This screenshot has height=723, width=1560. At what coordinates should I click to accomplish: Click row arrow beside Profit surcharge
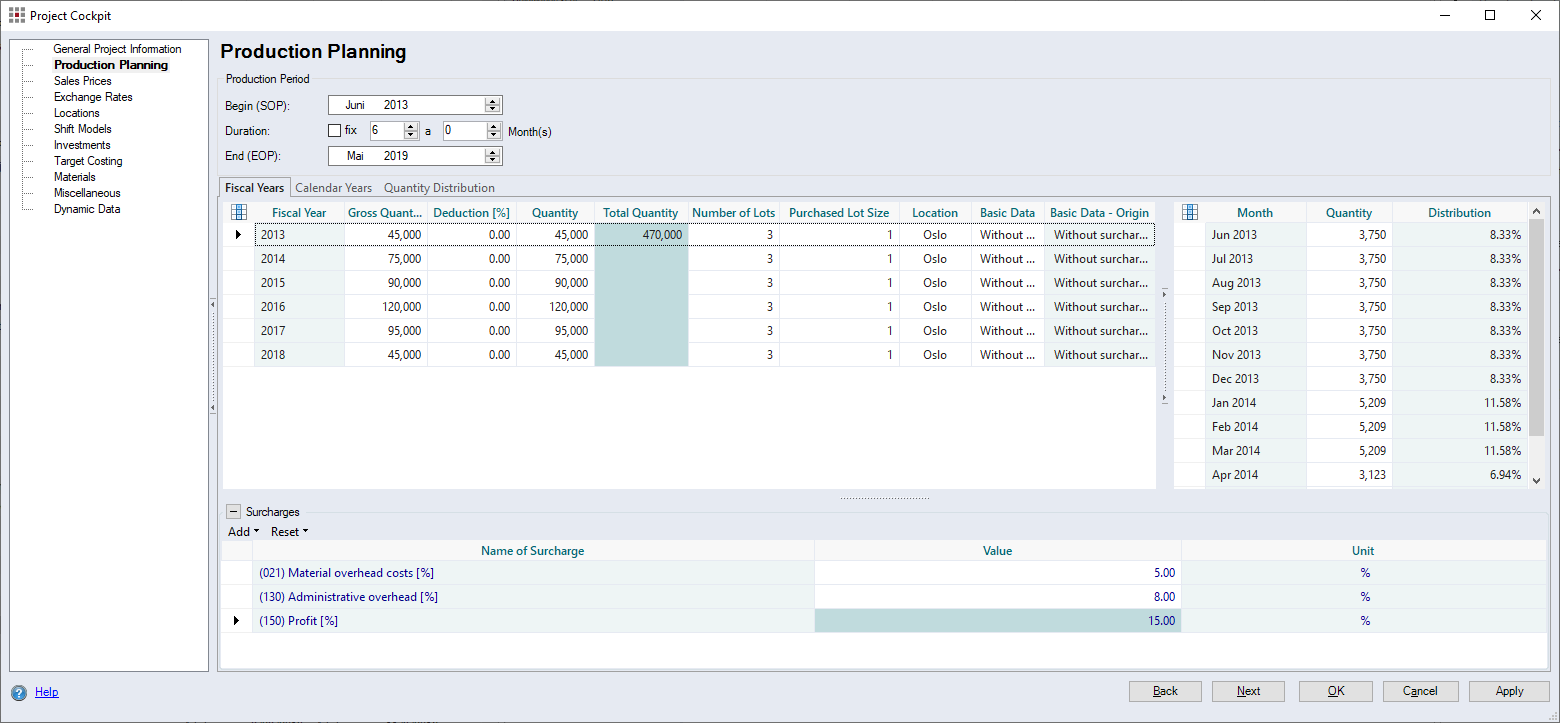[236, 621]
